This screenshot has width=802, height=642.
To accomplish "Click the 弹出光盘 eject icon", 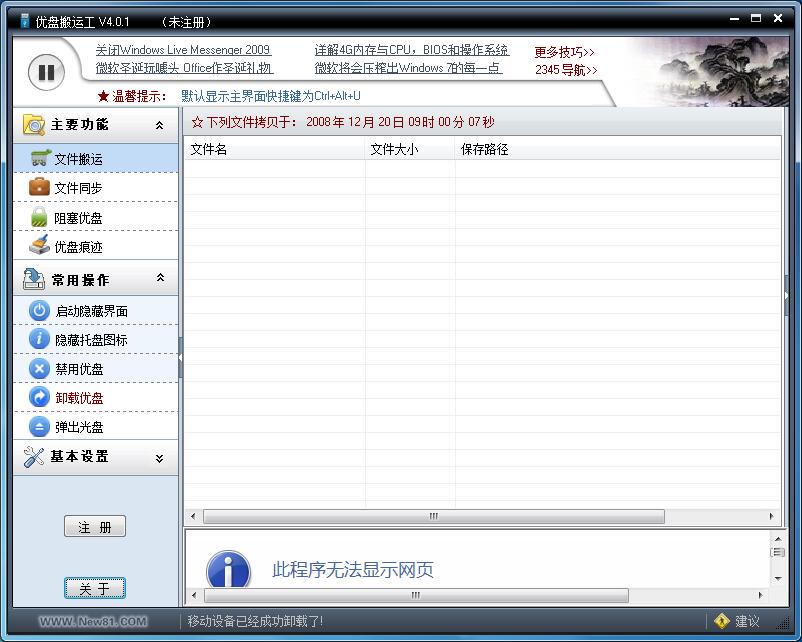I will point(39,427).
